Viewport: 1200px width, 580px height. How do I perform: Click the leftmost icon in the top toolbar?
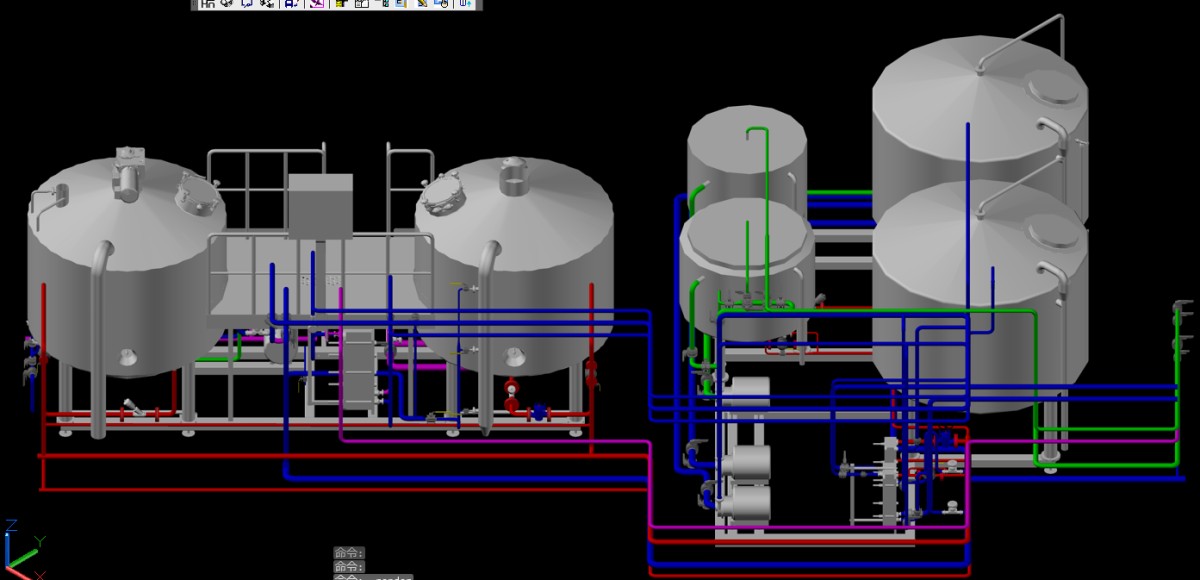pyautogui.click(x=207, y=4)
